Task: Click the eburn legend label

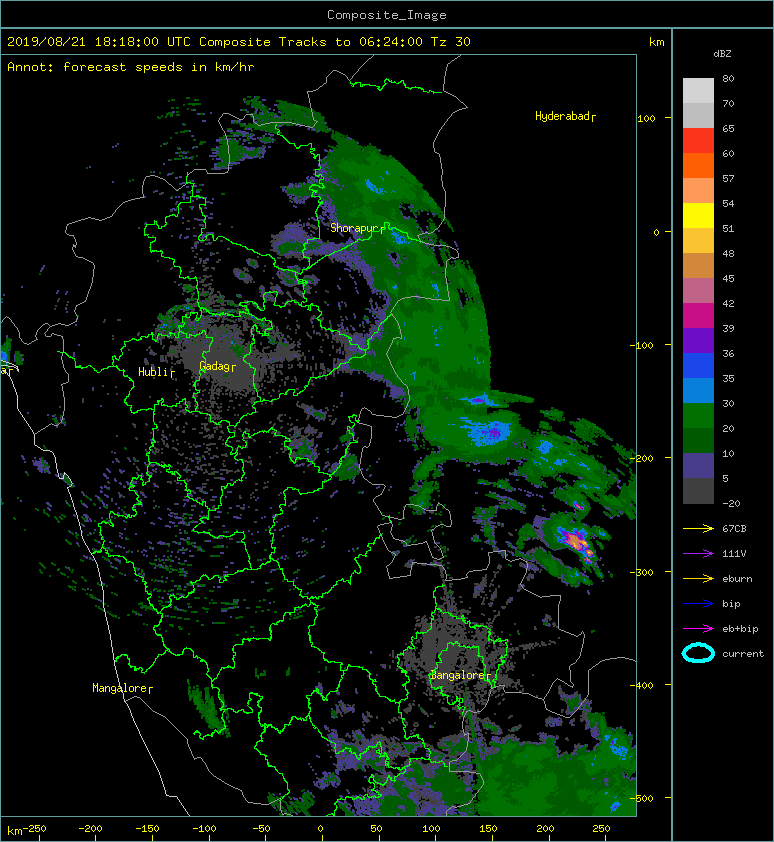Action: [737, 579]
